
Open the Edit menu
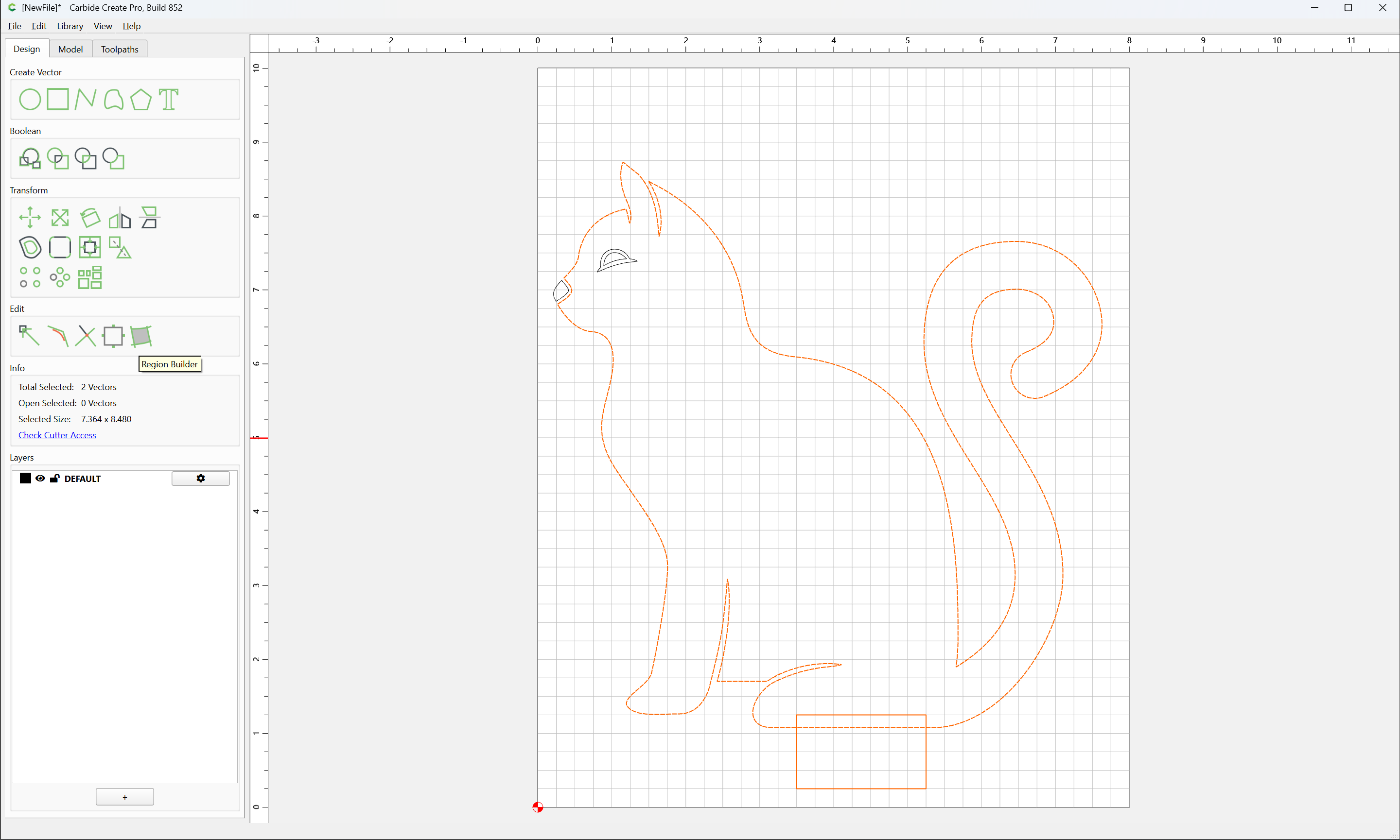click(x=39, y=26)
